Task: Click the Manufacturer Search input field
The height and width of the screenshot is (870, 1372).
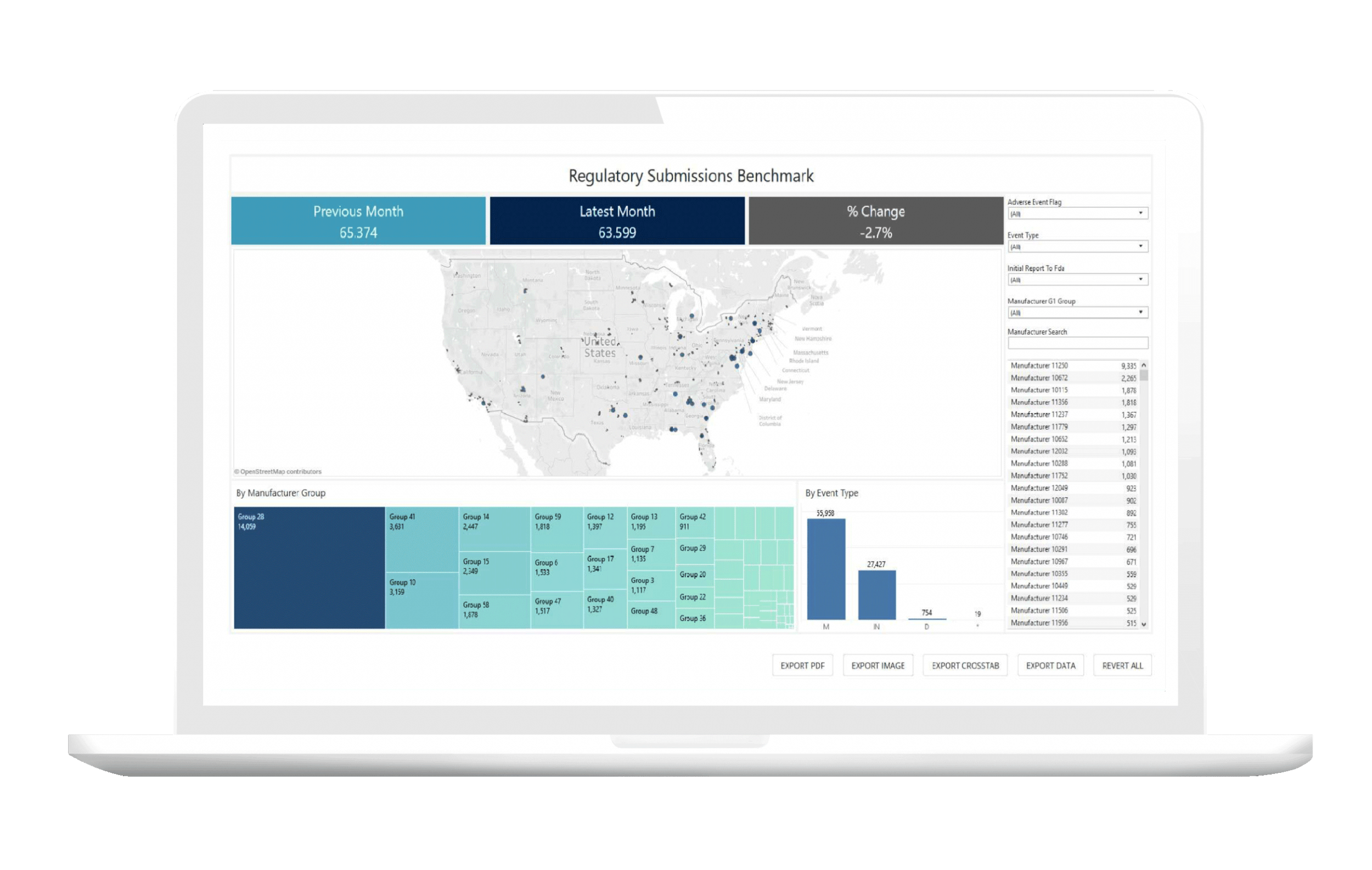Action: 1077,343
